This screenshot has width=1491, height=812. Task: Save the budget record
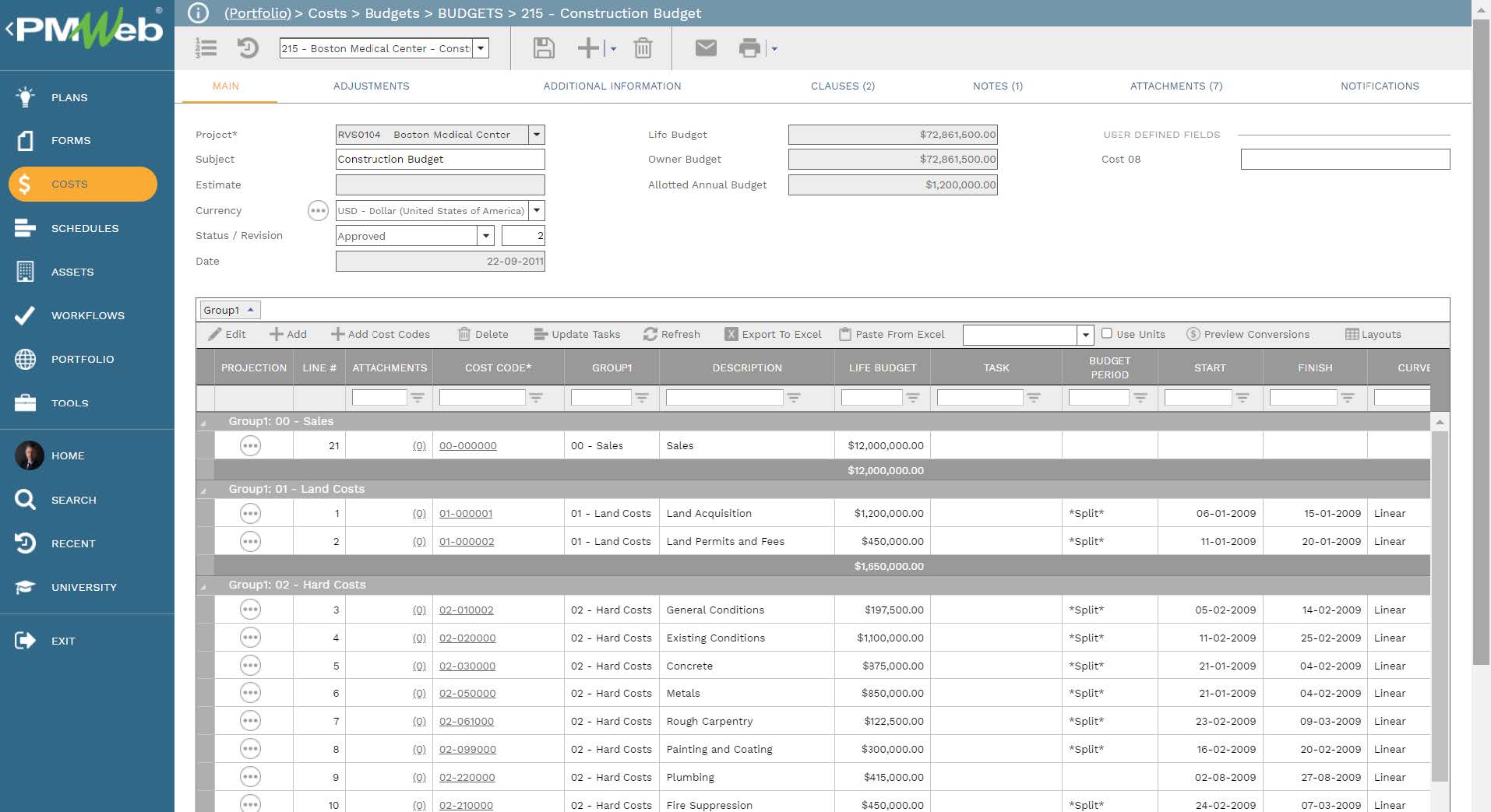(x=544, y=48)
